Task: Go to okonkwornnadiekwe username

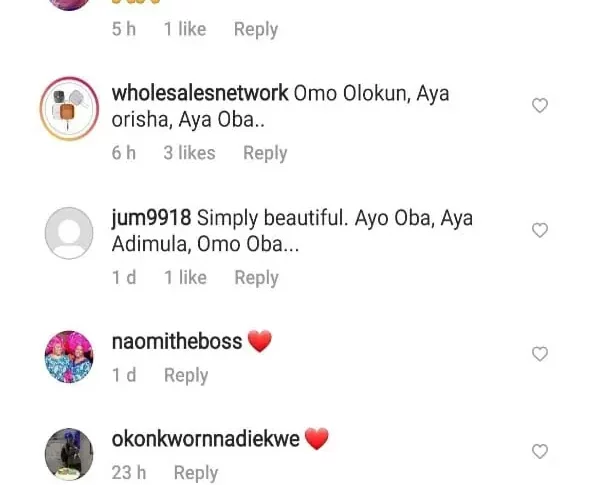Action: 206,439
